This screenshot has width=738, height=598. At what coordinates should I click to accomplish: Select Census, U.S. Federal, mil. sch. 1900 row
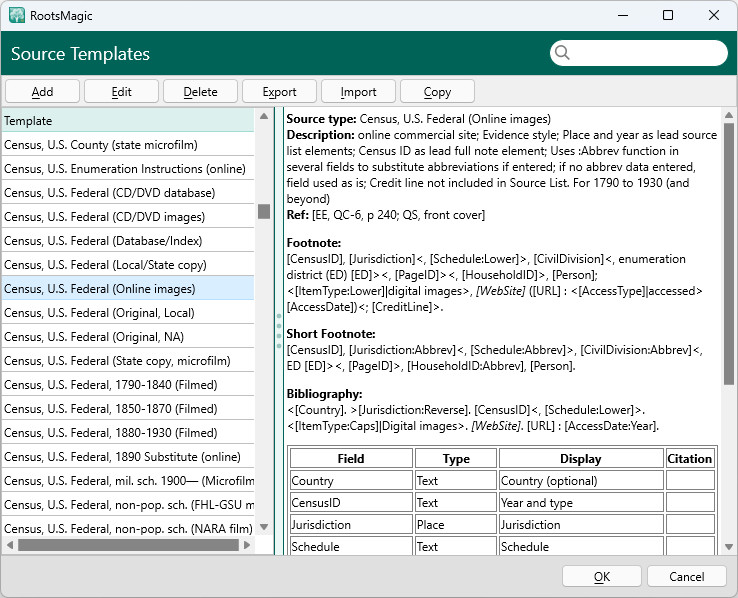tap(128, 480)
